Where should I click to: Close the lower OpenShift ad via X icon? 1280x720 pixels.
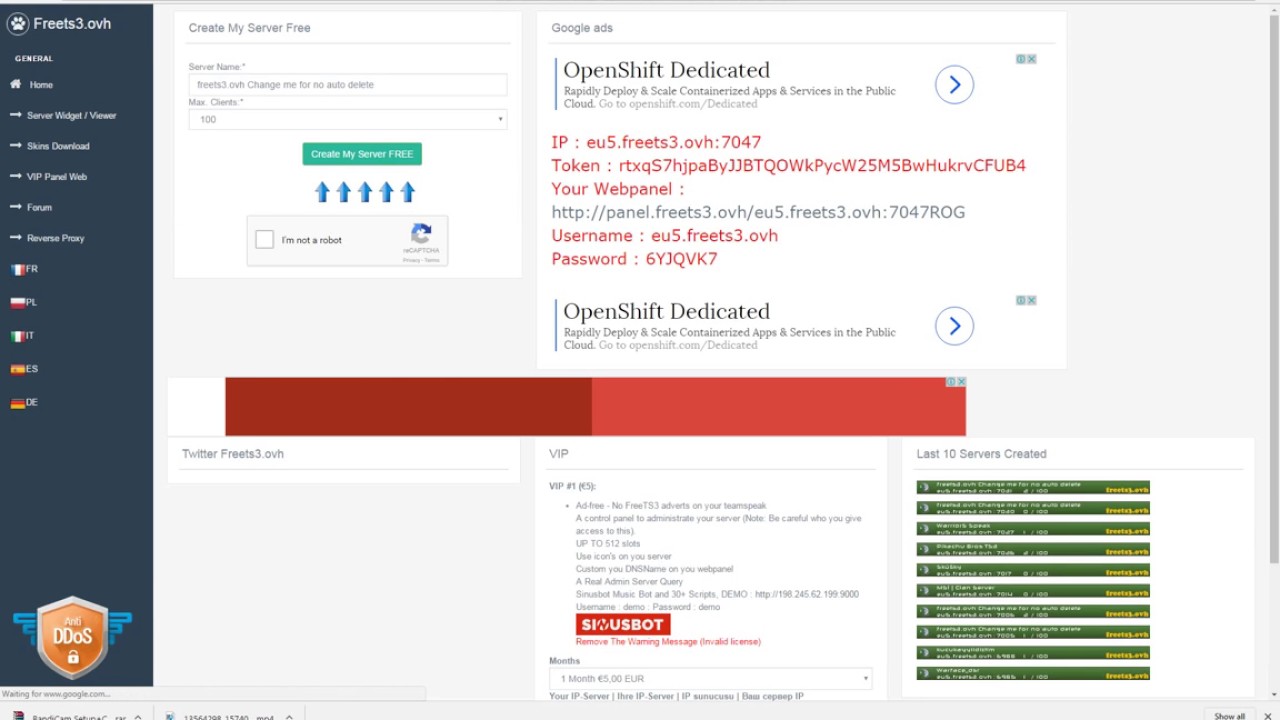(x=1031, y=300)
